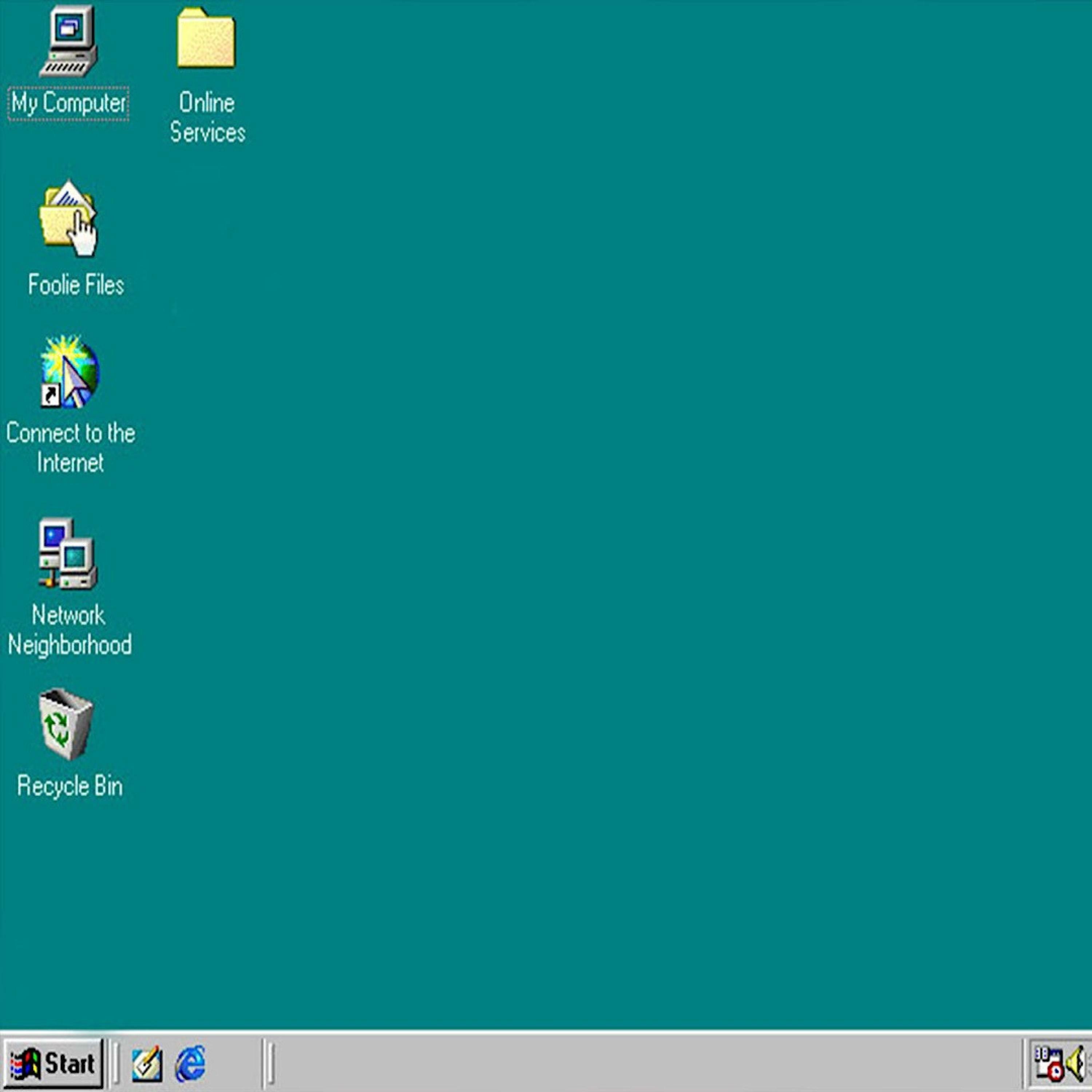Image resolution: width=1092 pixels, height=1092 pixels.
Task: Select the Network Neighborhood icon
Action: tap(68, 554)
